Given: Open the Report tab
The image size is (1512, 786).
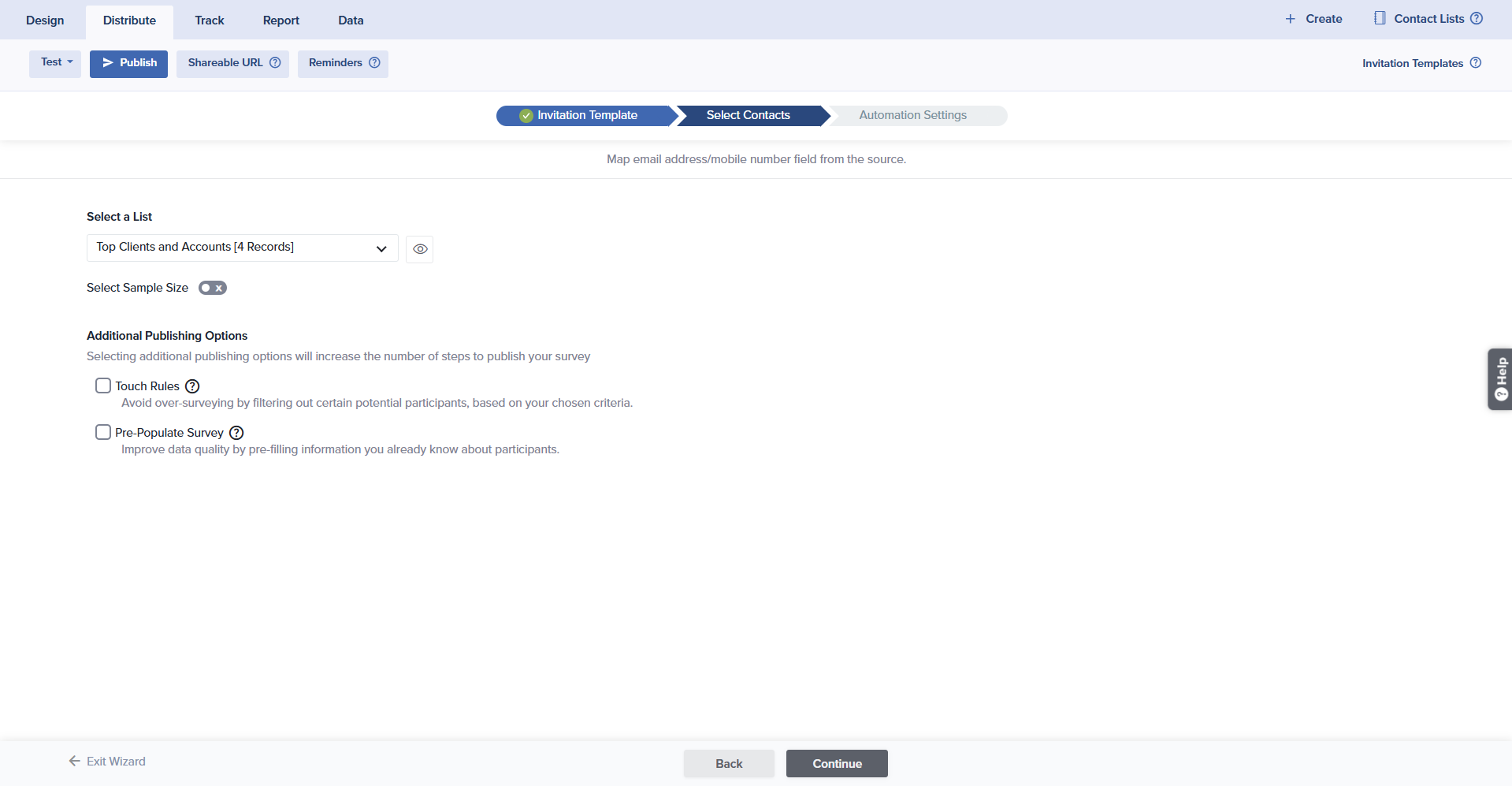Looking at the screenshot, I should coord(280,20).
